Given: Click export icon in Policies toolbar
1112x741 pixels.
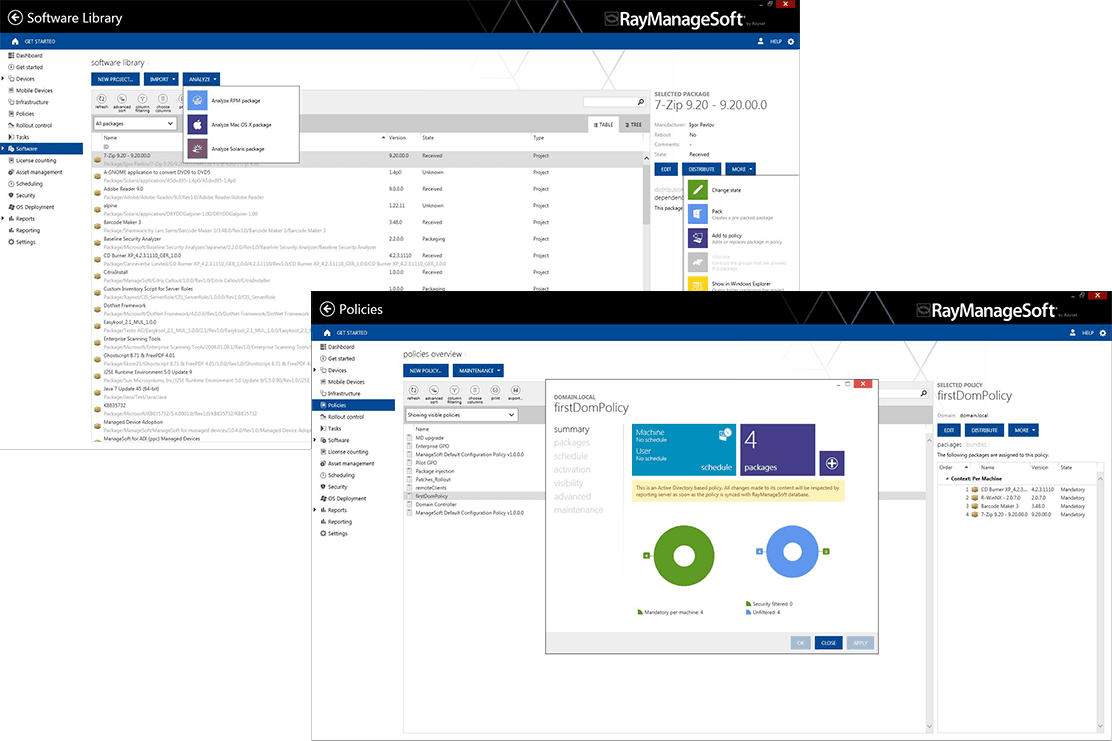Looking at the screenshot, I should pos(516,391).
